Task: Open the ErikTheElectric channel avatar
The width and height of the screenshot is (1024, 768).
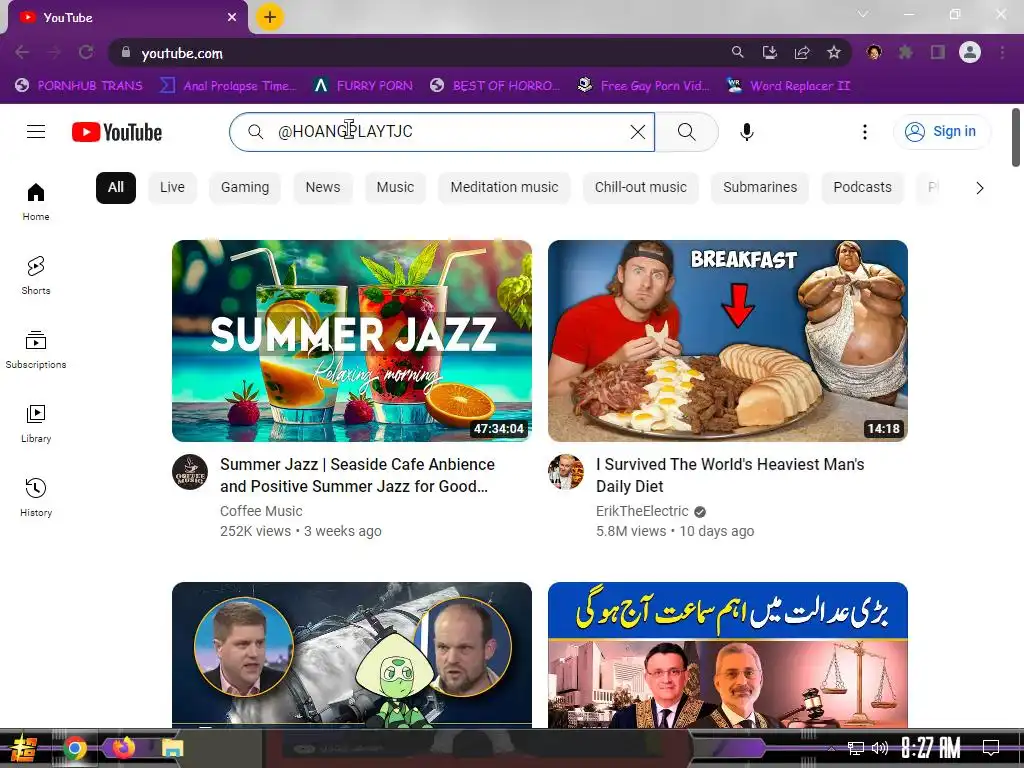Action: pyautogui.click(x=566, y=472)
